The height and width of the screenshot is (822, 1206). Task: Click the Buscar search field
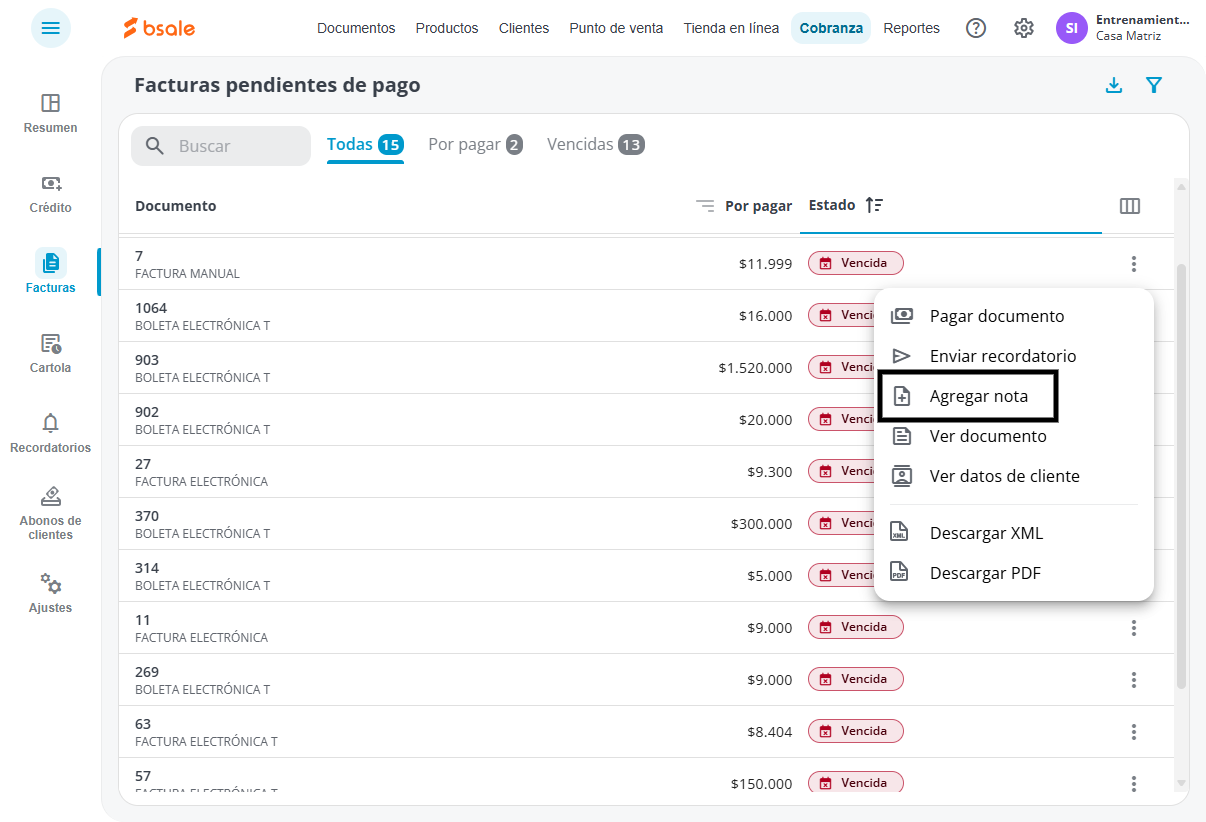[x=221, y=146]
